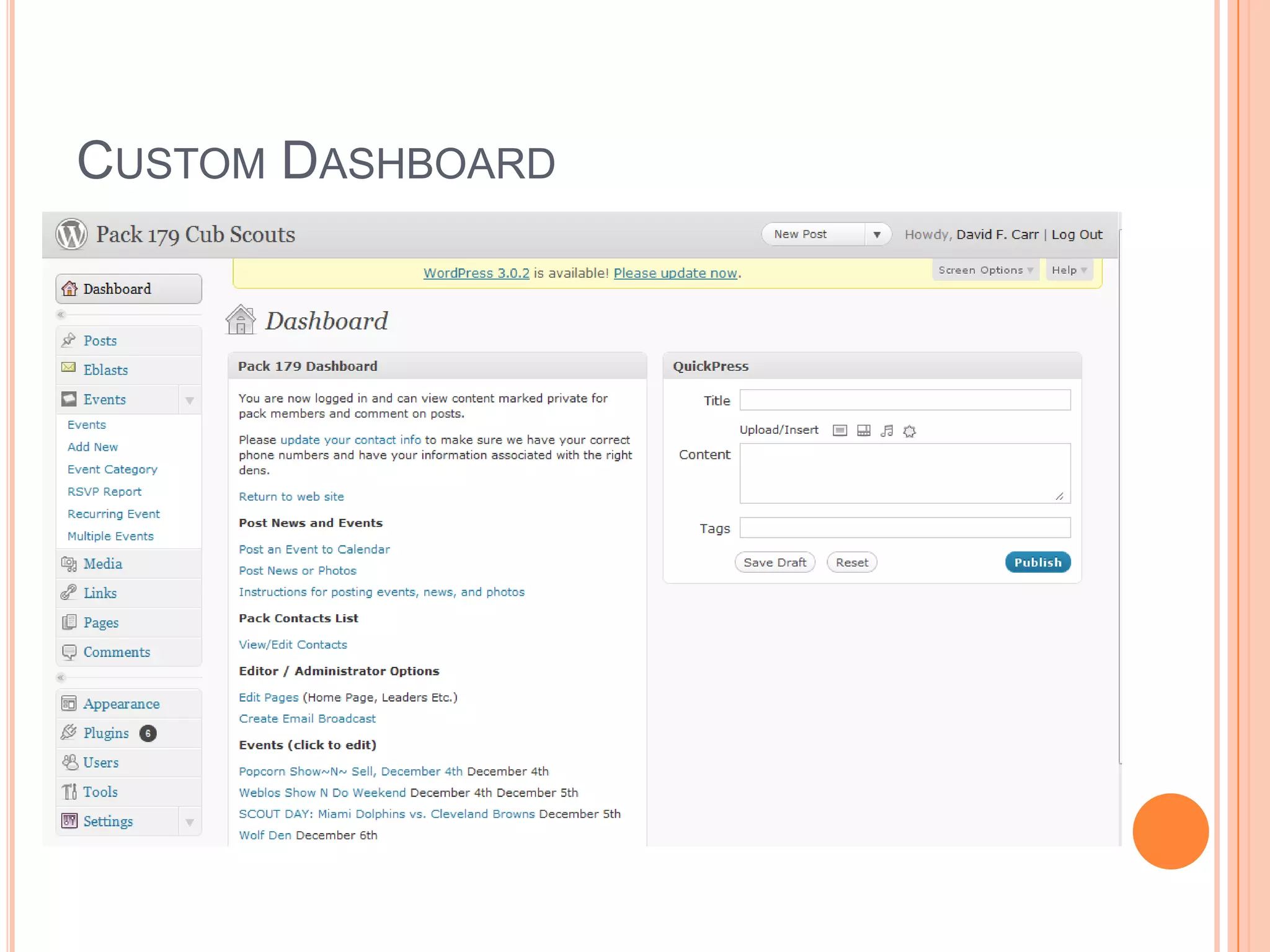Open the Appearance menu
The width and height of the screenshot is (1270, 952).
[128, 703]
